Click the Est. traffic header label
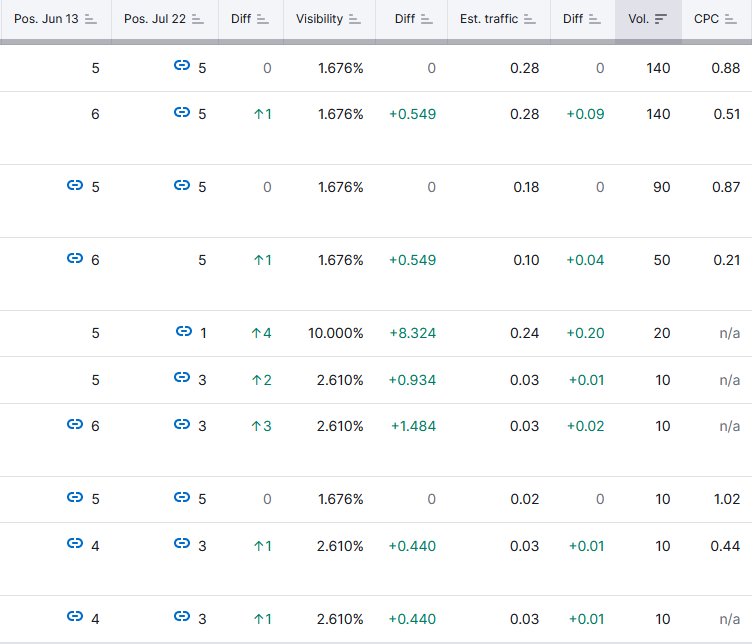This screenshot has width=752, height=644. click(x=489, y=19)
